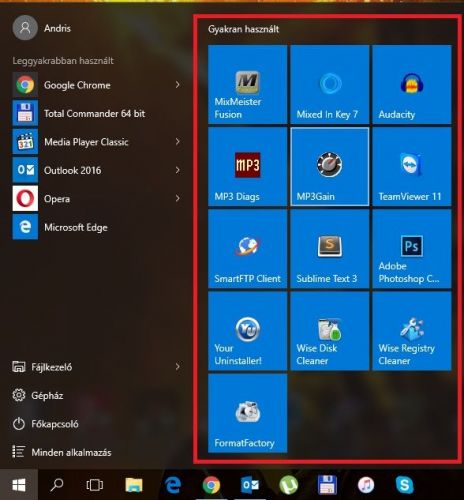Open Task View on the taskbar

(x=94, y=485)
